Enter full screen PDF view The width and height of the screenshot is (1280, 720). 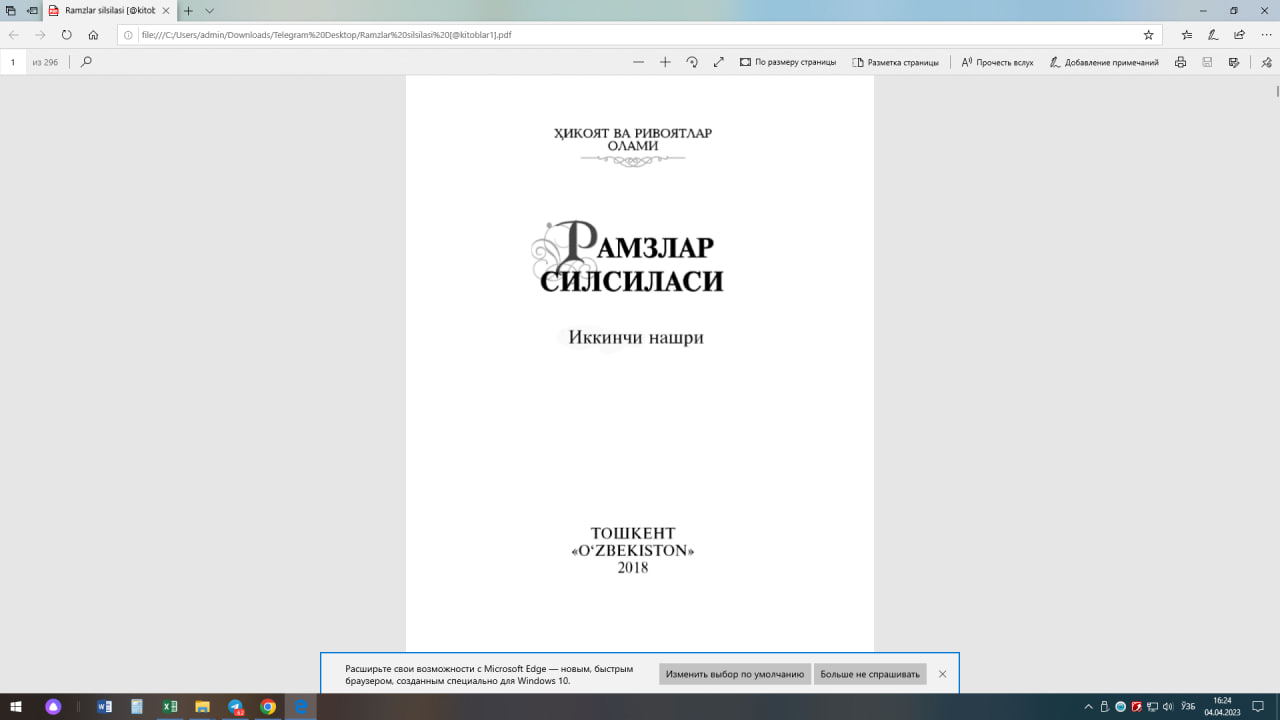[x=718, y=62]
